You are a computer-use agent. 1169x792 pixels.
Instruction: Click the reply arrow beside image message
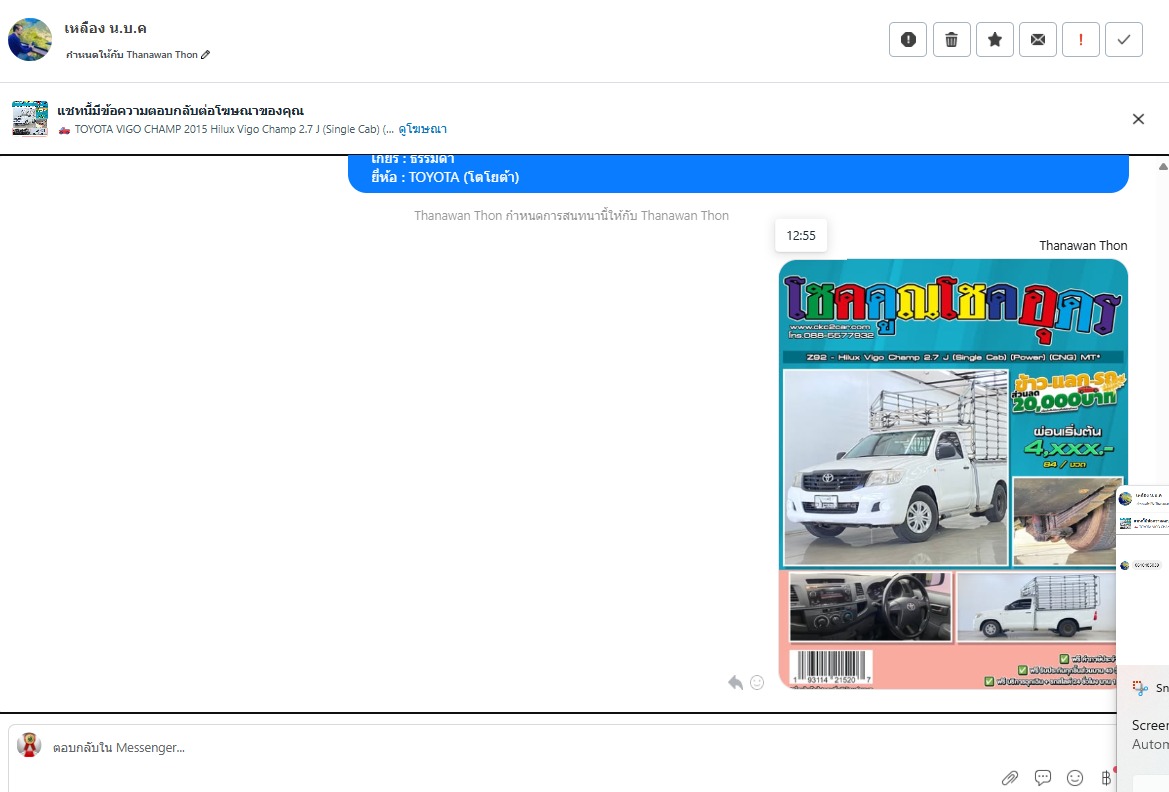tap(735, 682)
